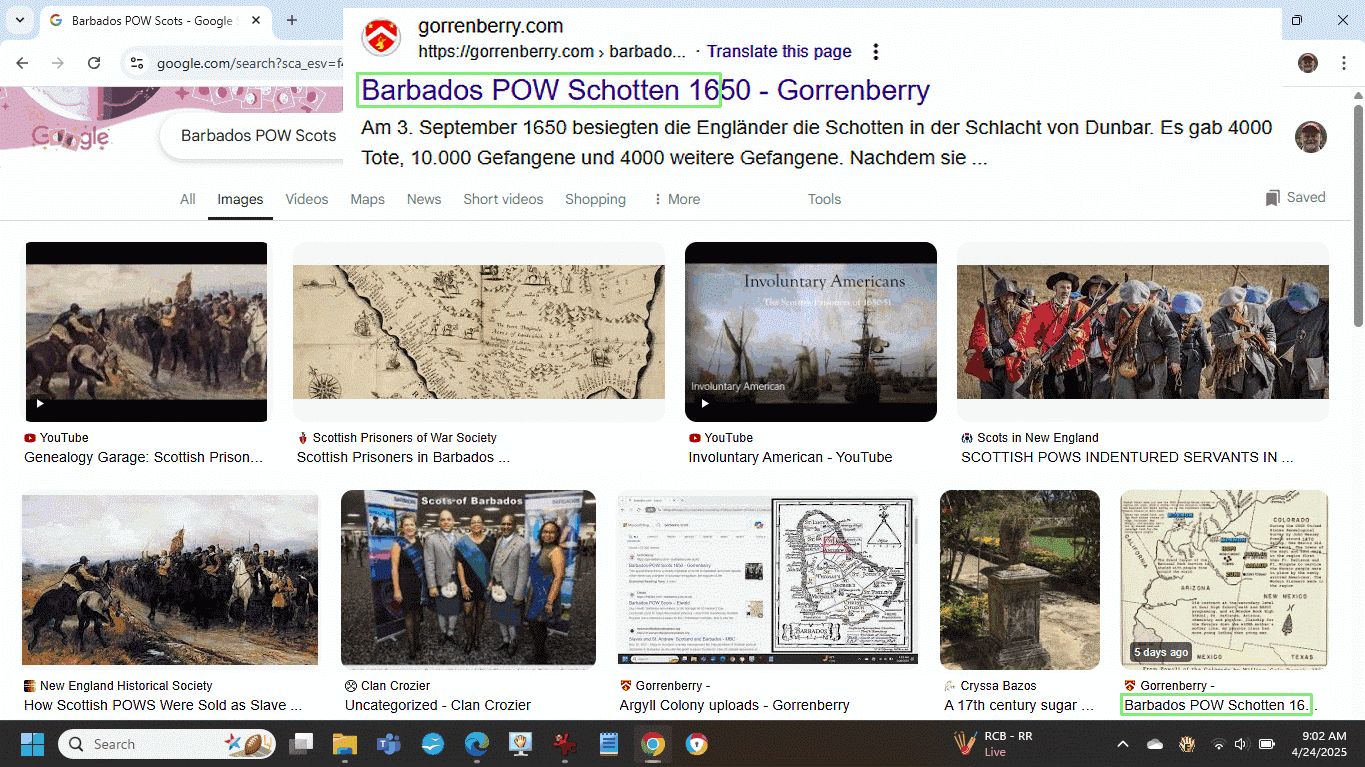Viewport: 1365px width, 767px height.
Task: Switch to the Short videos tab
Action: [x=503, y=199]
